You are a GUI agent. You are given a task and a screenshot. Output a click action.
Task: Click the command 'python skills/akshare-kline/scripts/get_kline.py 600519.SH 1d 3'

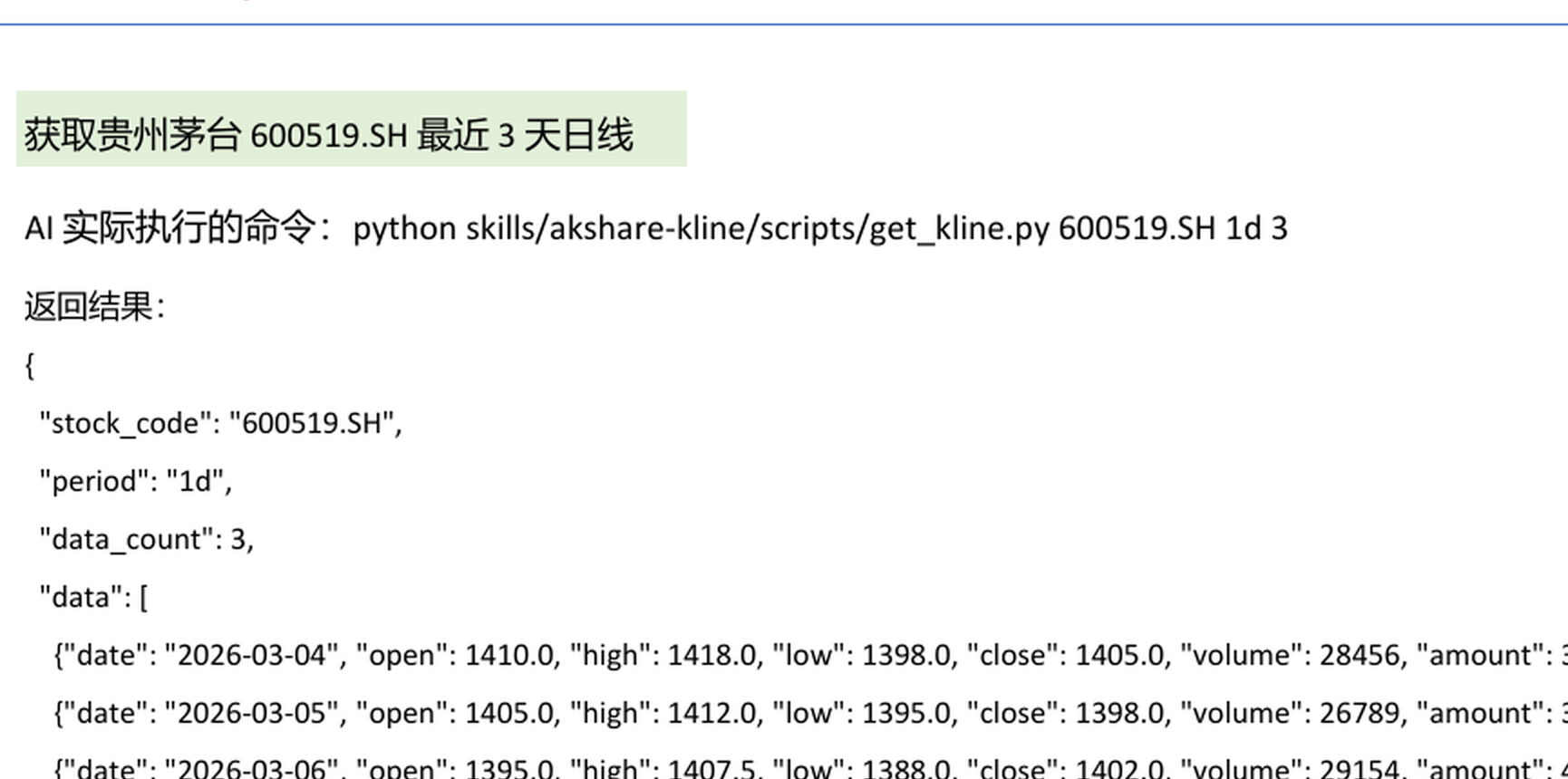tap(820, 228)
